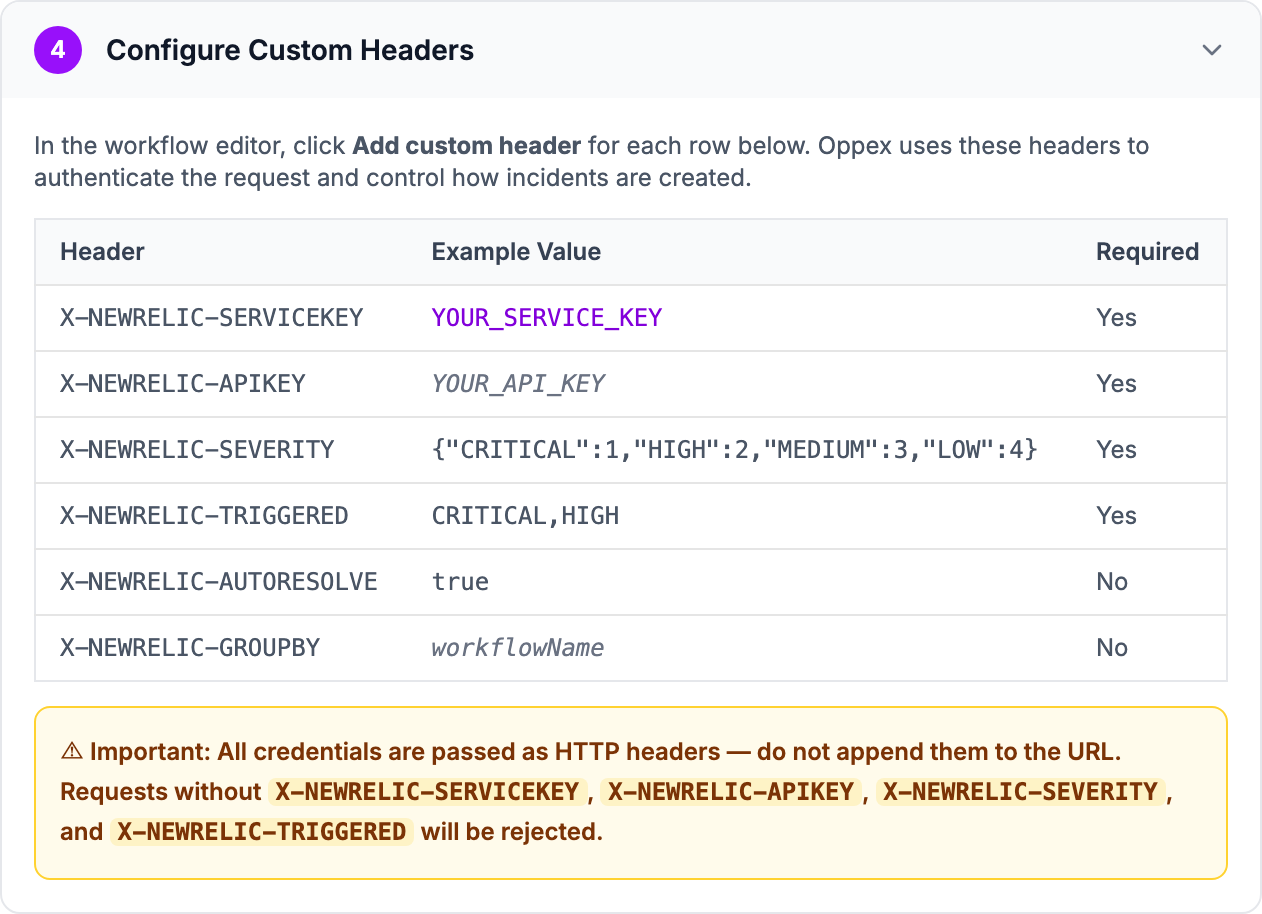The width and height of the screenshot is (1262, 914).
Task: Click the true example value
Action: point(460,582)
